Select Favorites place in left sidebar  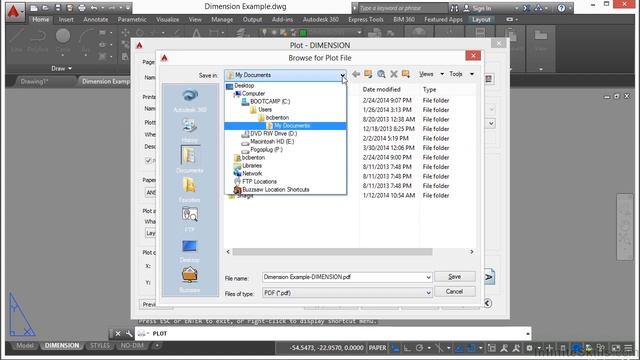click(190, 190)
